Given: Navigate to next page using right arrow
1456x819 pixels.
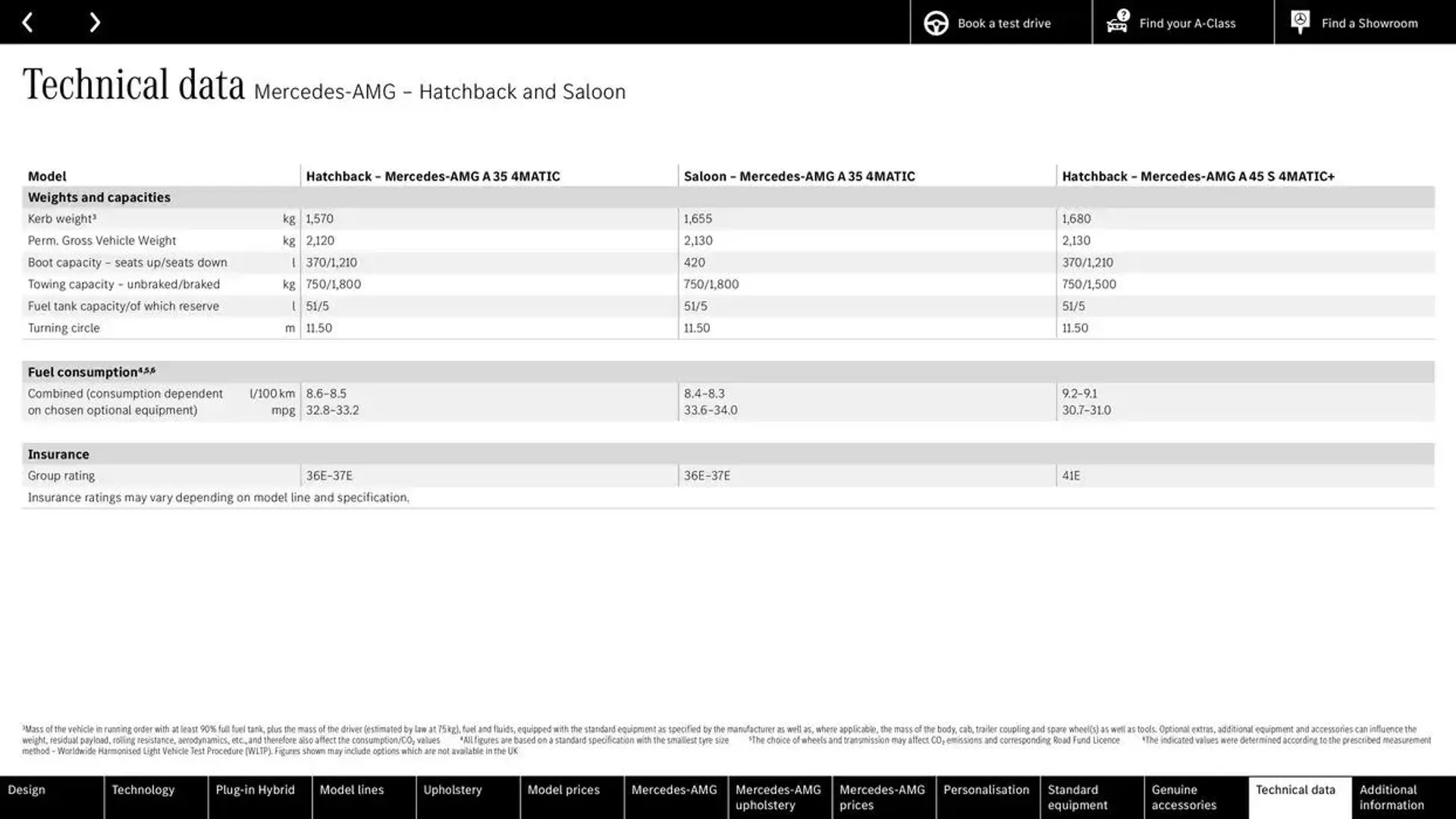Looking at the screenshot, I should pos(94,22).
